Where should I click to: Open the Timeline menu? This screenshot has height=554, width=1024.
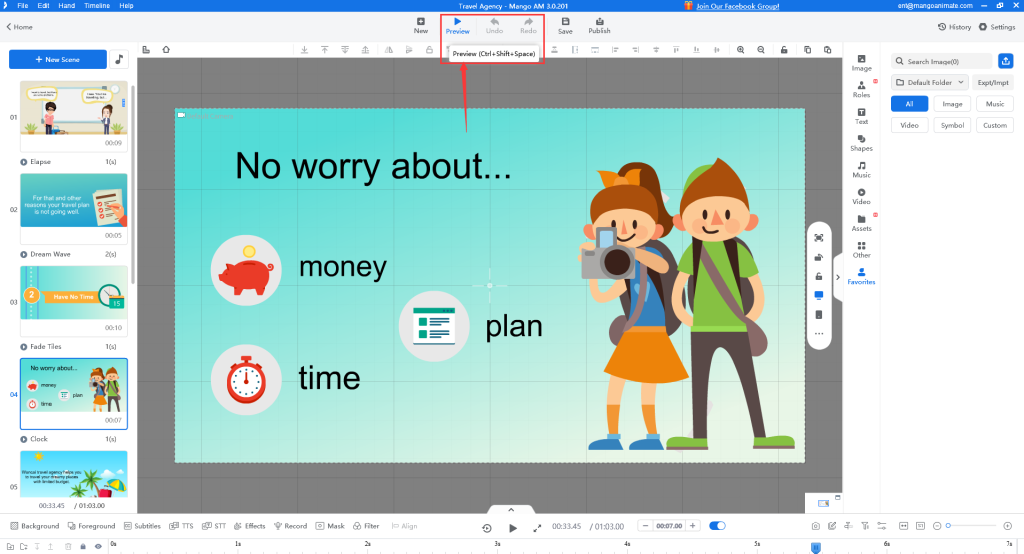click(x=97, y=6)
